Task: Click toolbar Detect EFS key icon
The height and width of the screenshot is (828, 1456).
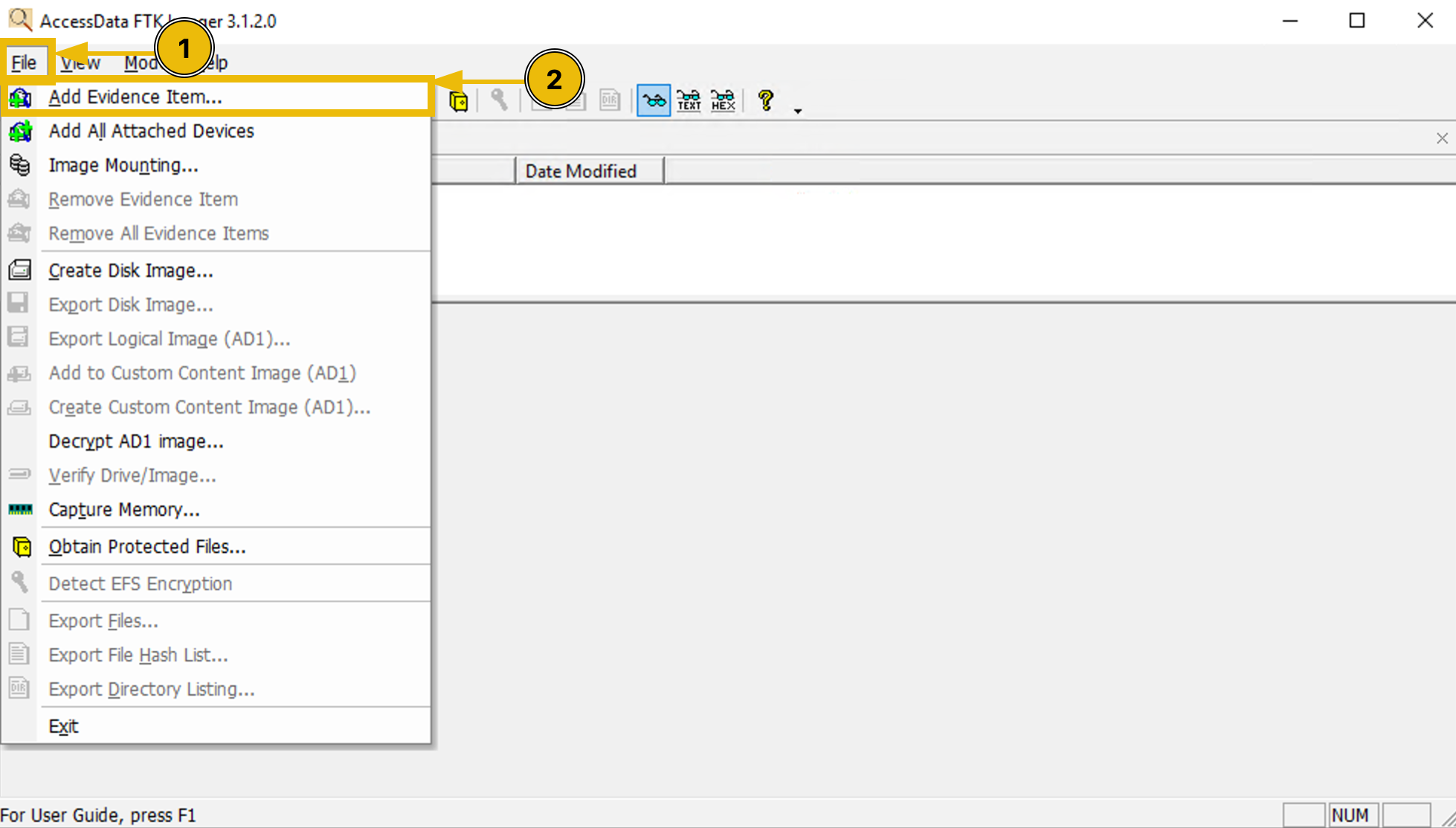Action: 499,100
